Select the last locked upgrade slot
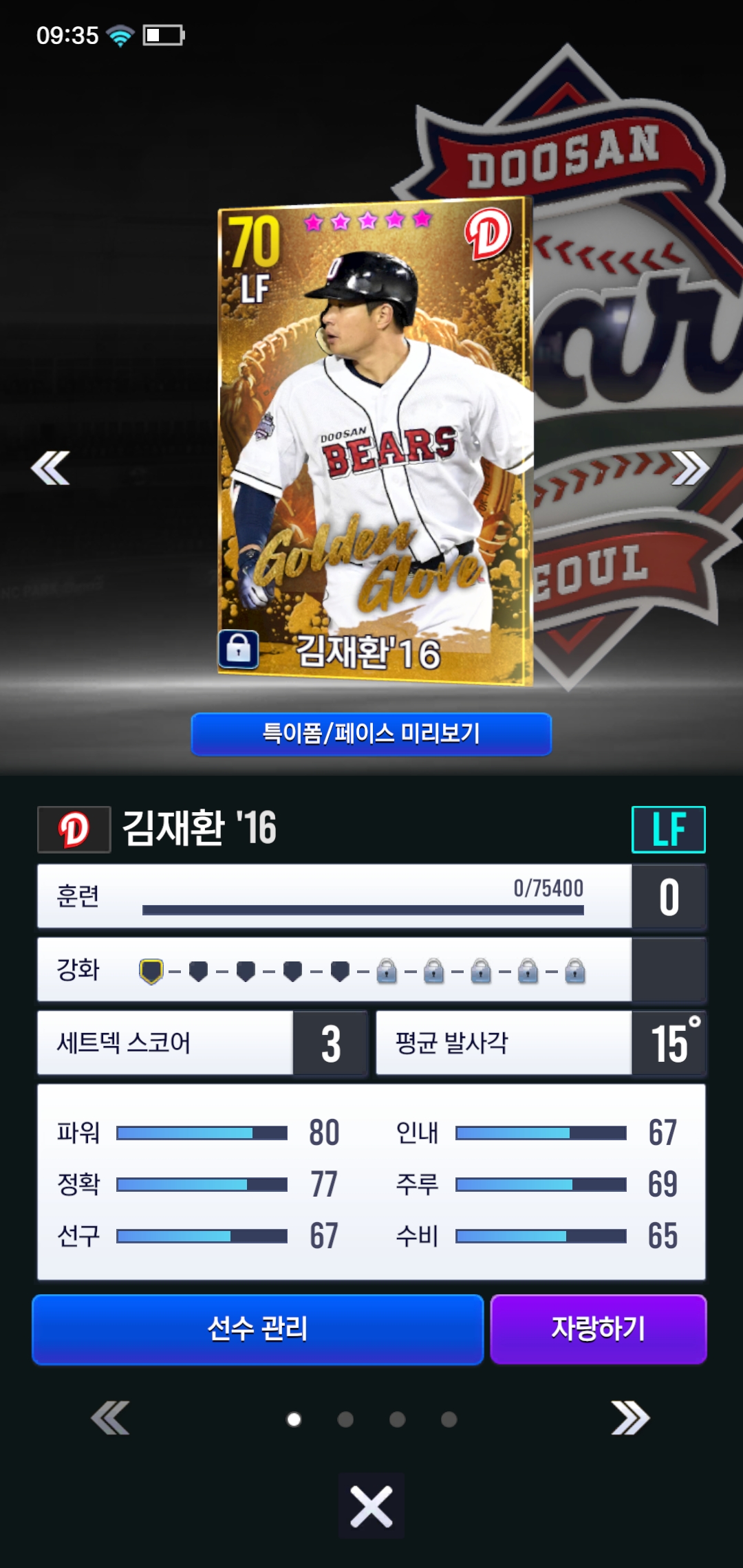This screenshot has width=743, height=1568. 574,971
